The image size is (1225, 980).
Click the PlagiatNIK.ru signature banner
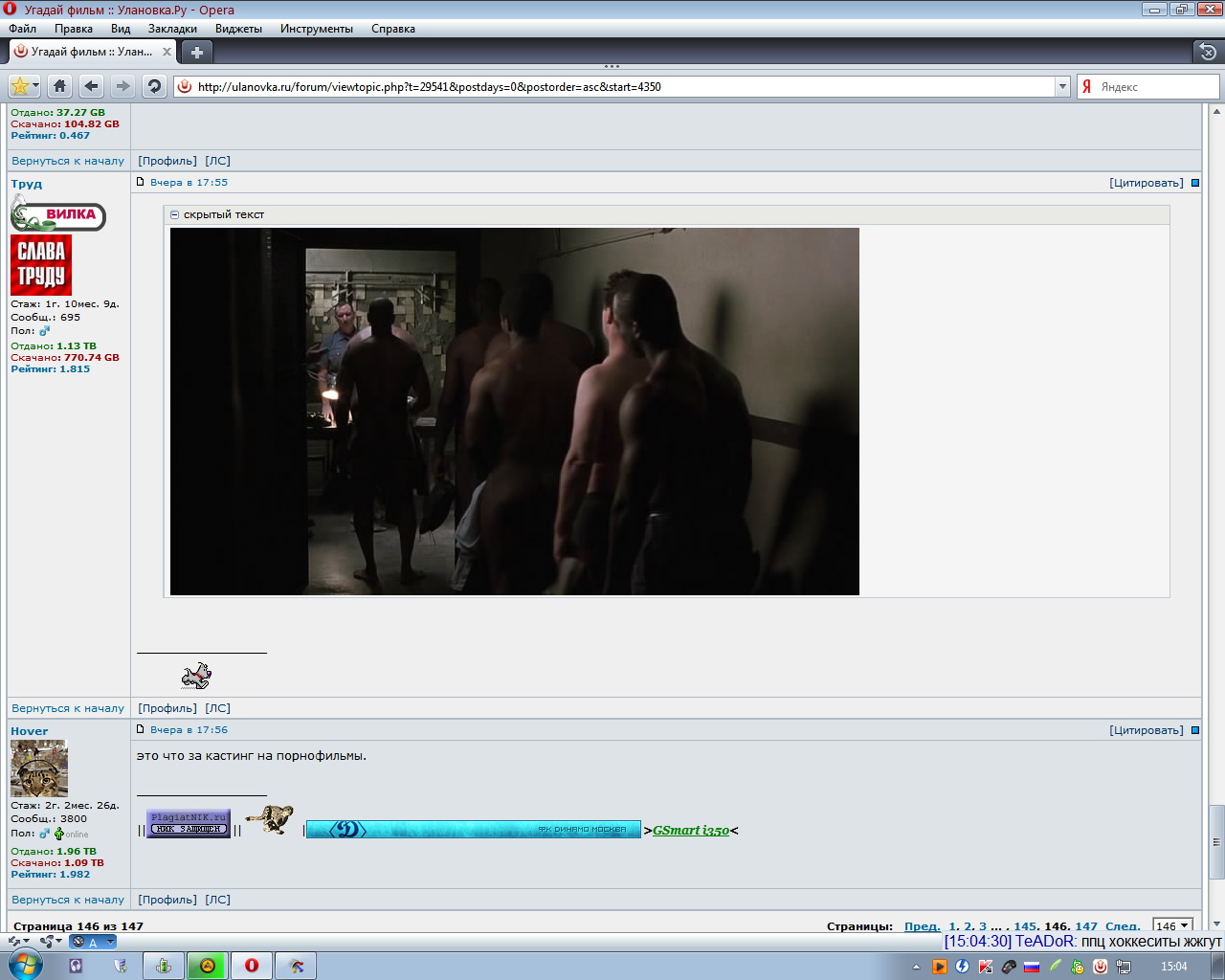(x=189, y=823)
